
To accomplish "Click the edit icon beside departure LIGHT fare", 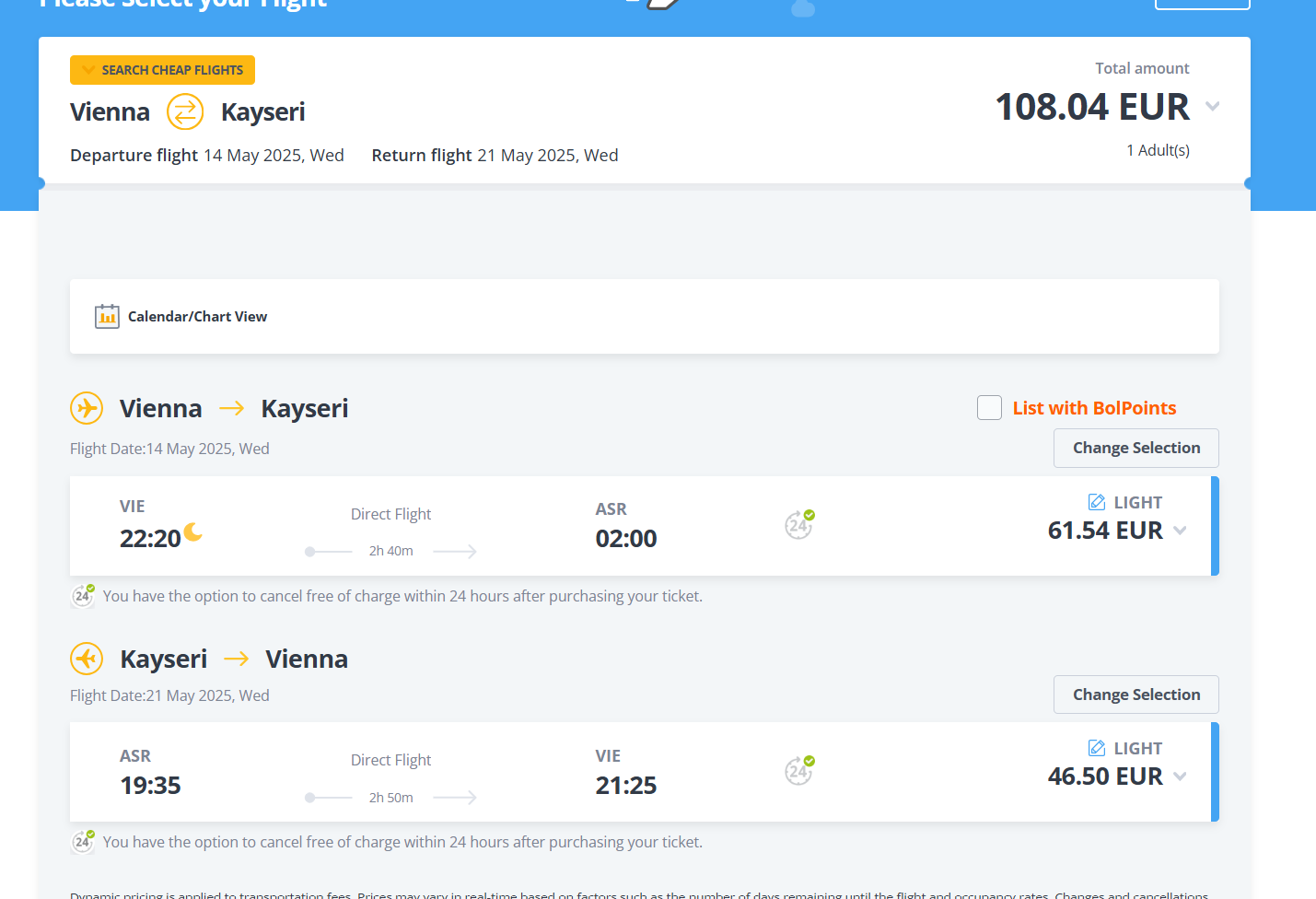I will (x=1097, y=502).
